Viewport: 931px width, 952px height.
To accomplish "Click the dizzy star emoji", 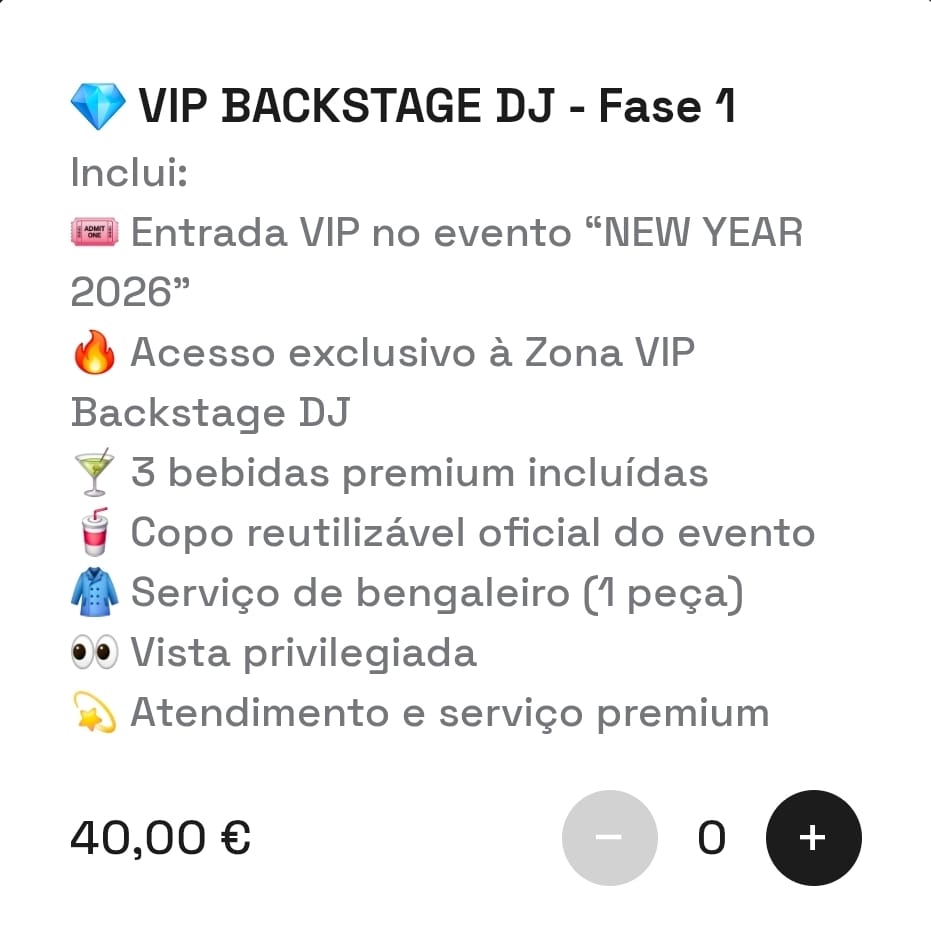I will (95, 713).
